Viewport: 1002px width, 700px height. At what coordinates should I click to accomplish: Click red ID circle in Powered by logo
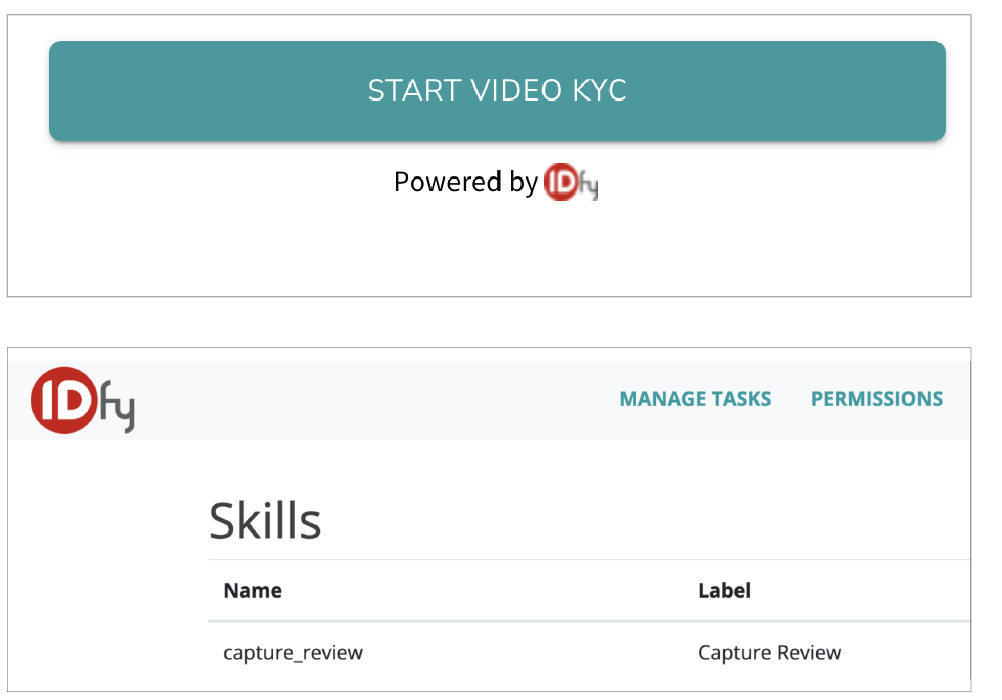[558, 183]
